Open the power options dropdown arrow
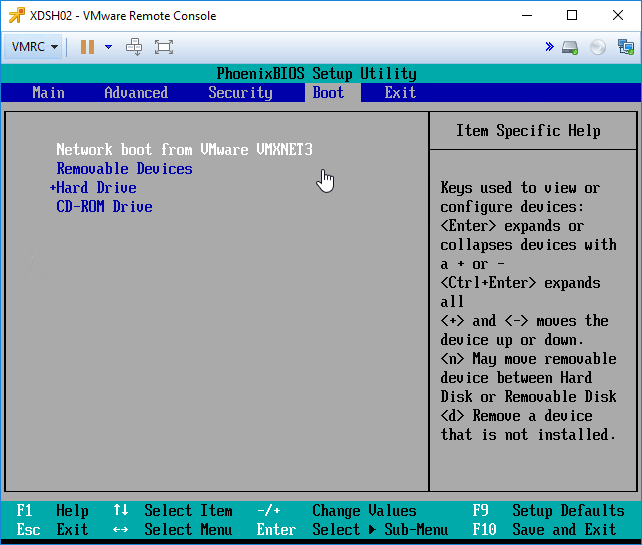 click(x=109, y=47)
